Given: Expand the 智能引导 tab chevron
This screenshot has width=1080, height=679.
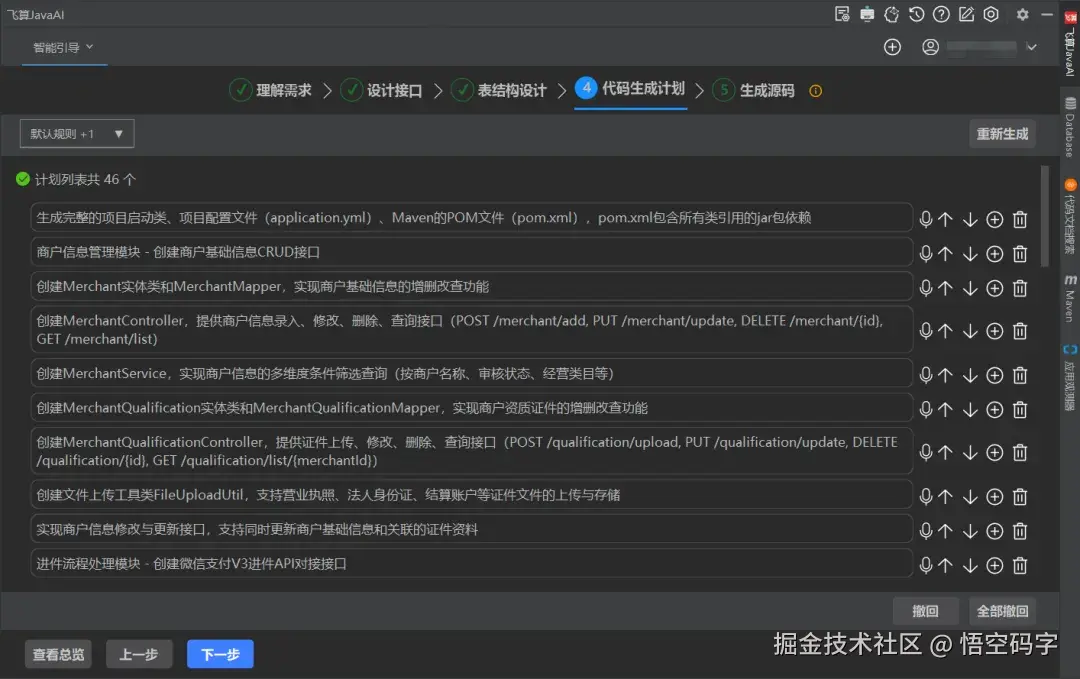Looking at the screenshot, I should 91,47.
